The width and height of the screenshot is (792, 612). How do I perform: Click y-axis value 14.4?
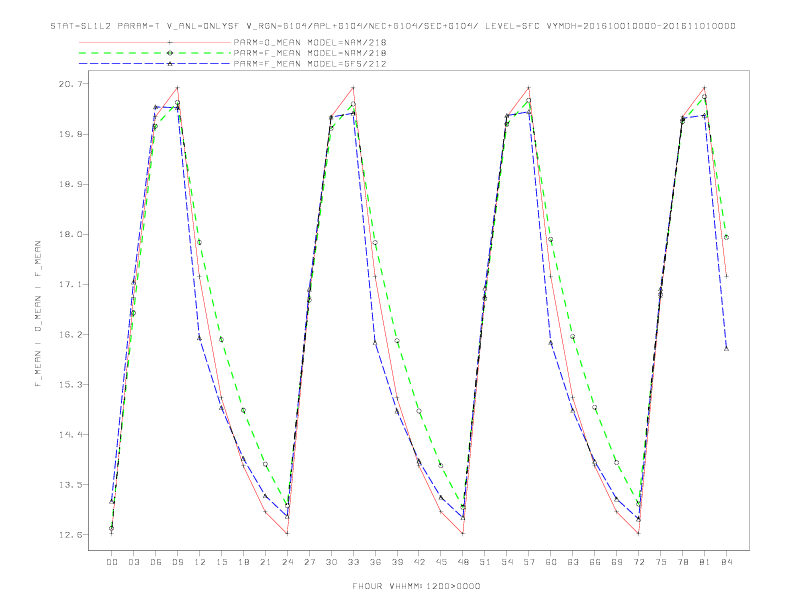72,434
